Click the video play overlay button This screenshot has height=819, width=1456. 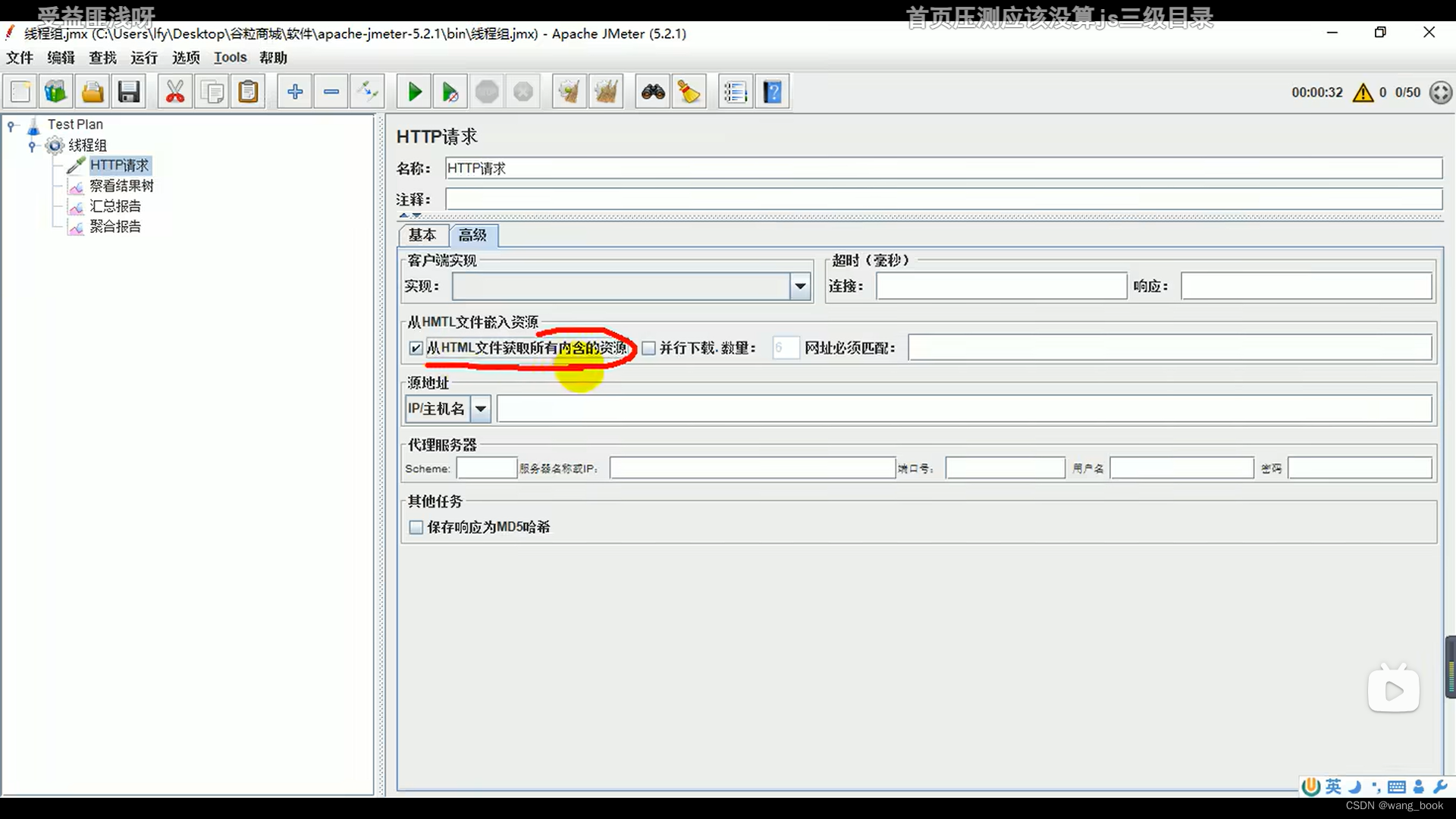[x=1394, y=689]
